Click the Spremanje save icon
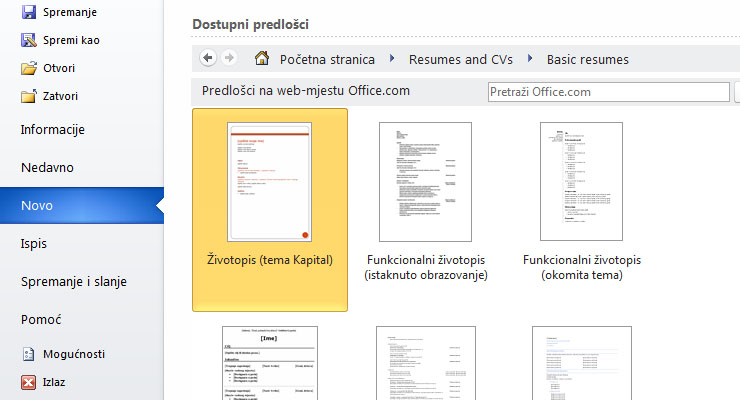 (28, 12)
